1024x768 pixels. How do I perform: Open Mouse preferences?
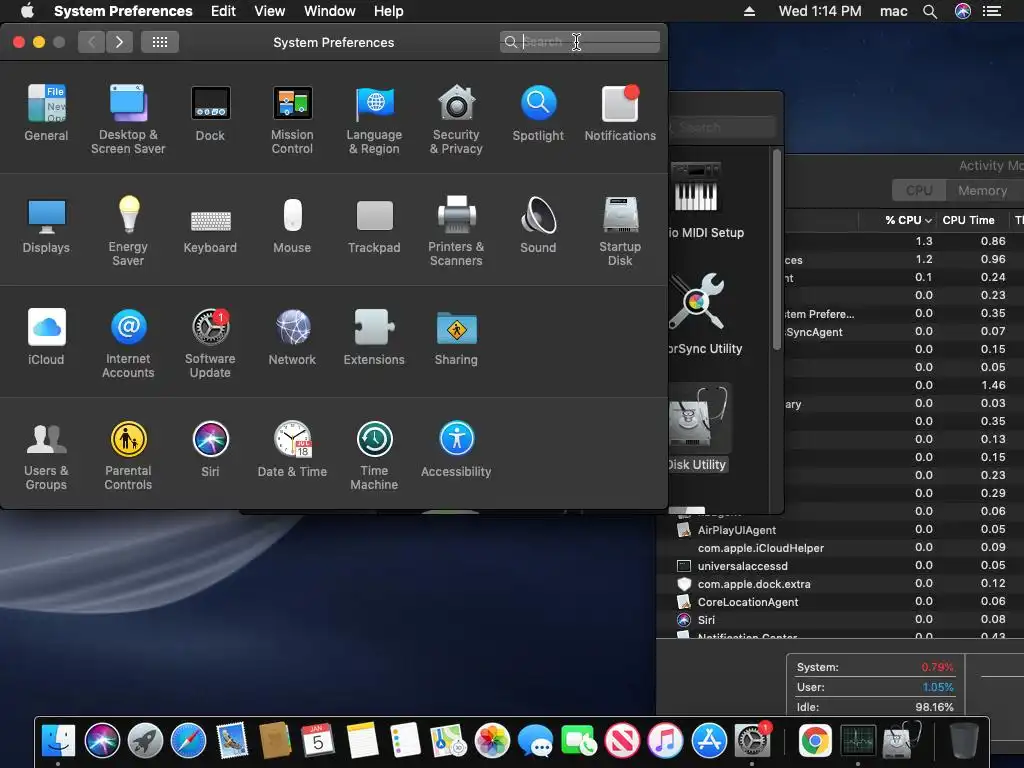pos(292,225)
